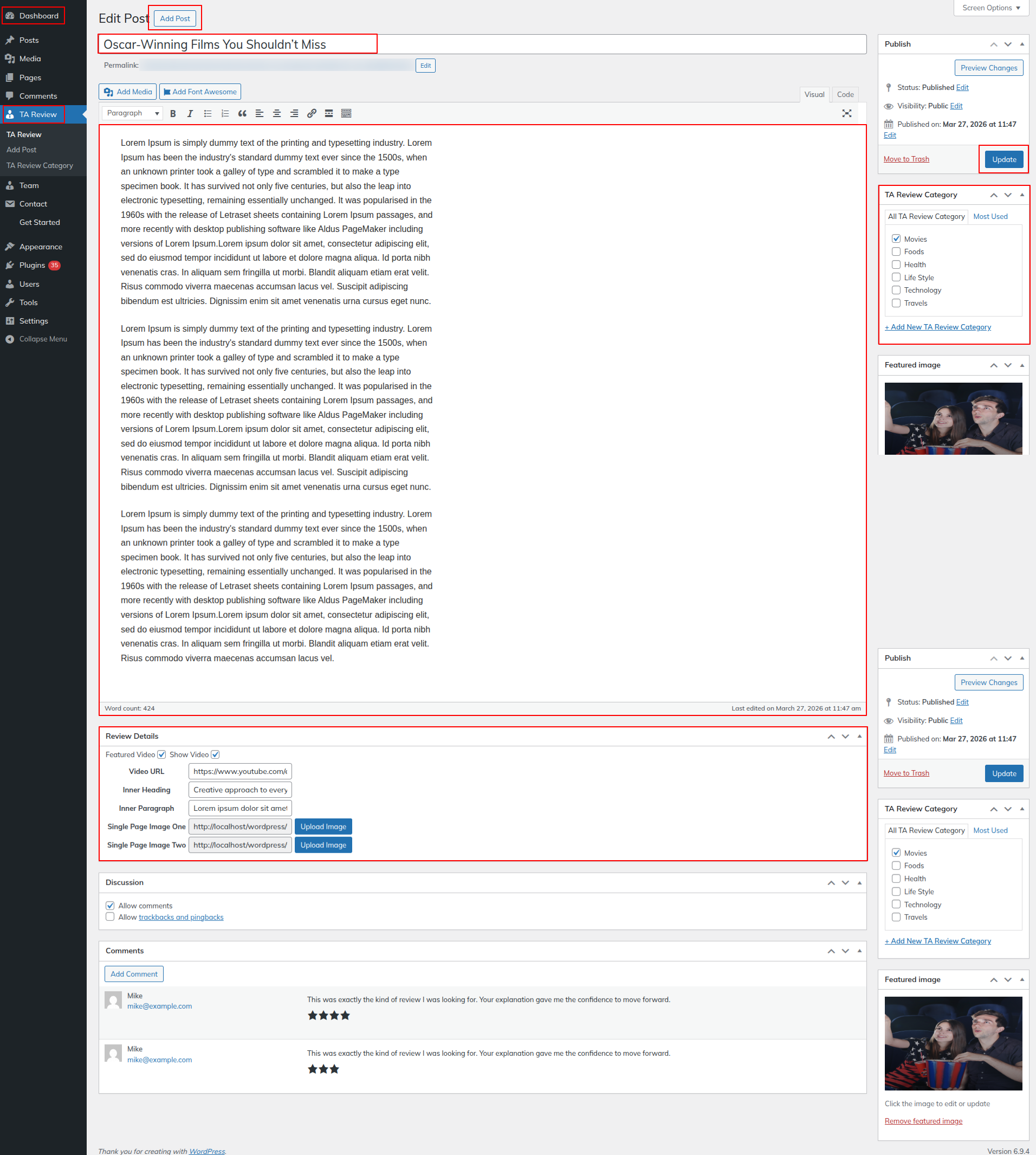Switch to the Code editor tab

coord(845,94)
